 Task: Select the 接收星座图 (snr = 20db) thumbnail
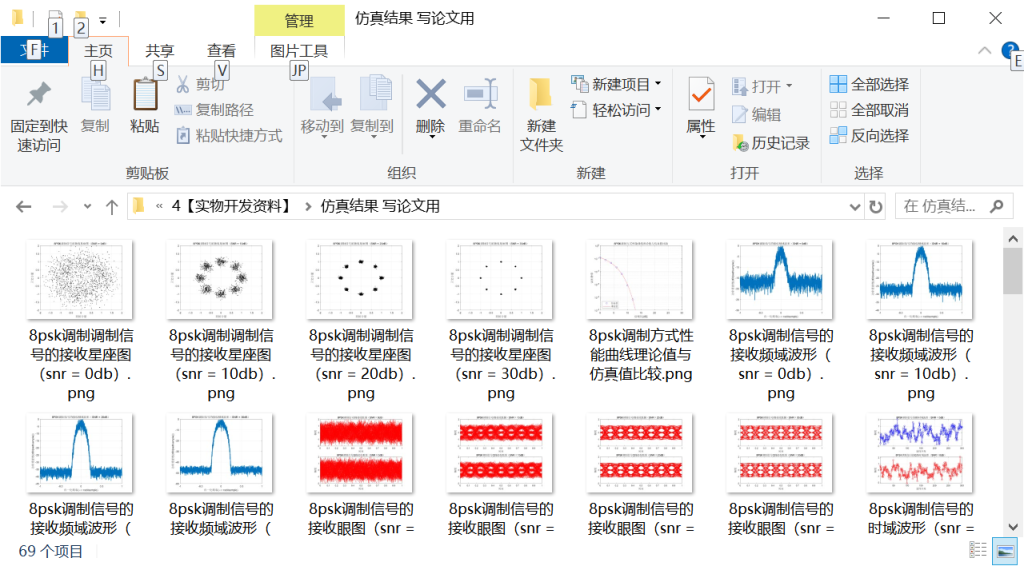point(359,279)
